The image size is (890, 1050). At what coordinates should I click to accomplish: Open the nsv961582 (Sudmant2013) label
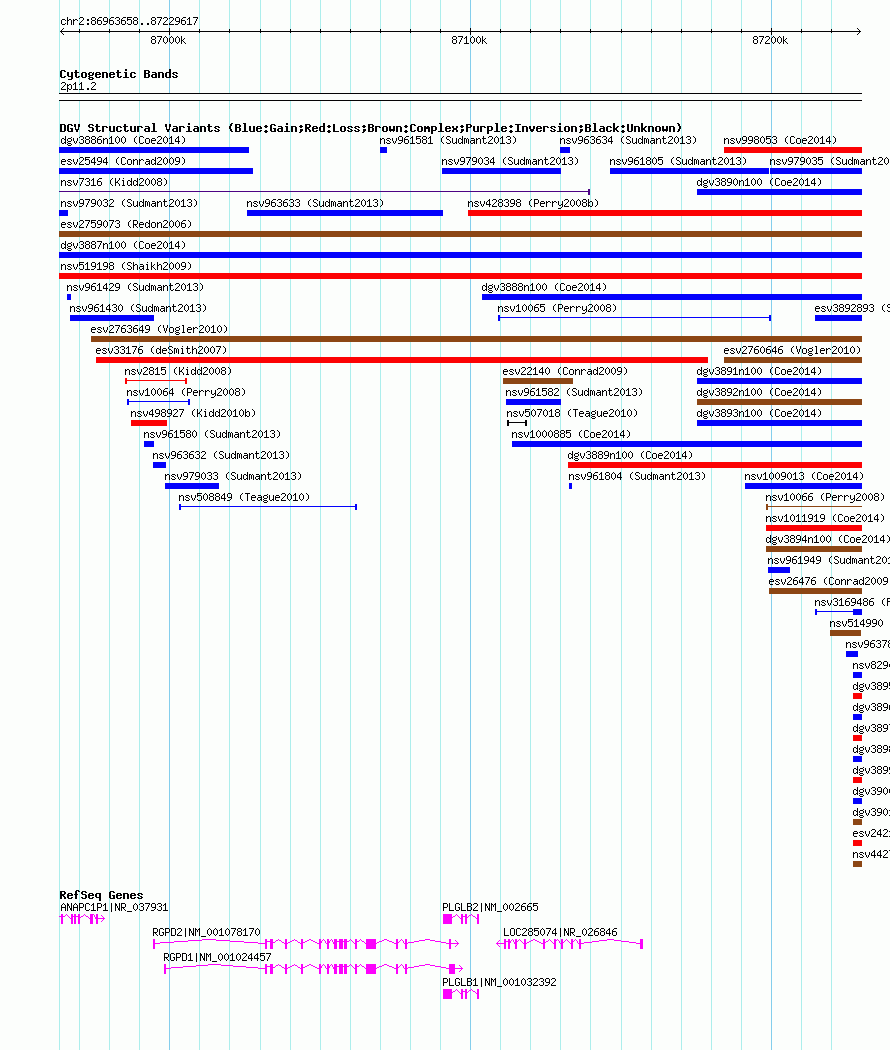574,392
